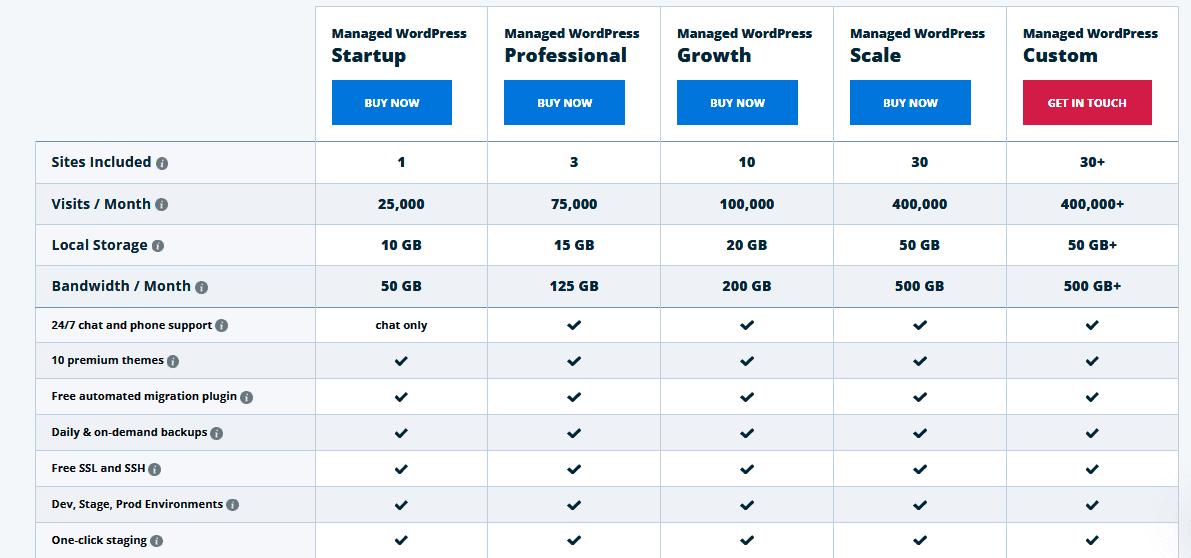Click the Managed WordPress Growth heading
This screenshot has height=558, width=1191.
(x=744, y=46)
